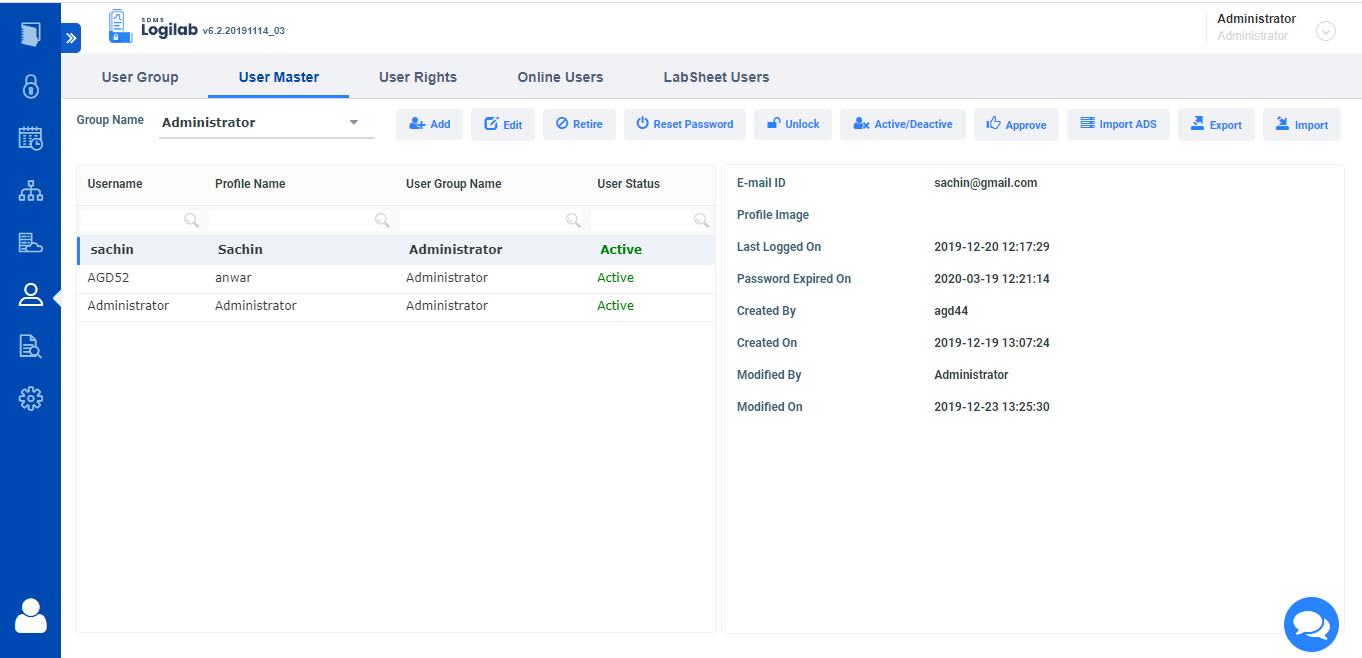Click the Add user button
Viewport: 1362px width, 658px height.
click(x=430, y=124)
